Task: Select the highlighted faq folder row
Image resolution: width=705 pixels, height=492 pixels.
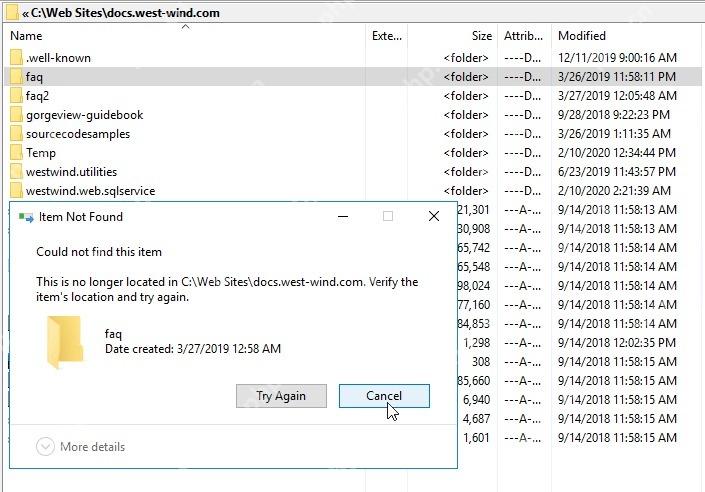Action: click(352, 76)
